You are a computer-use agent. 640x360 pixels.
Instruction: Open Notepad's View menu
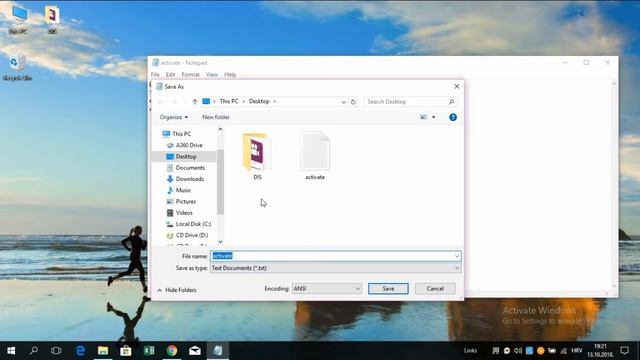211,75
